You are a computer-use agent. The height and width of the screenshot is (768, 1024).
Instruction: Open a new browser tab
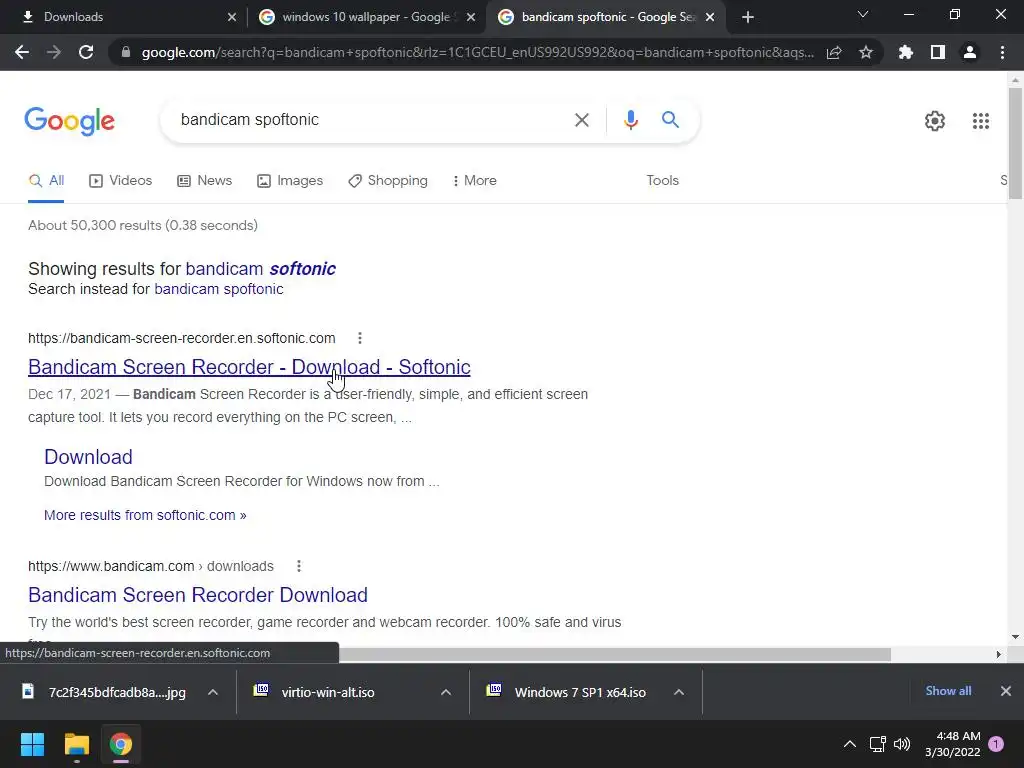(748, 17)
